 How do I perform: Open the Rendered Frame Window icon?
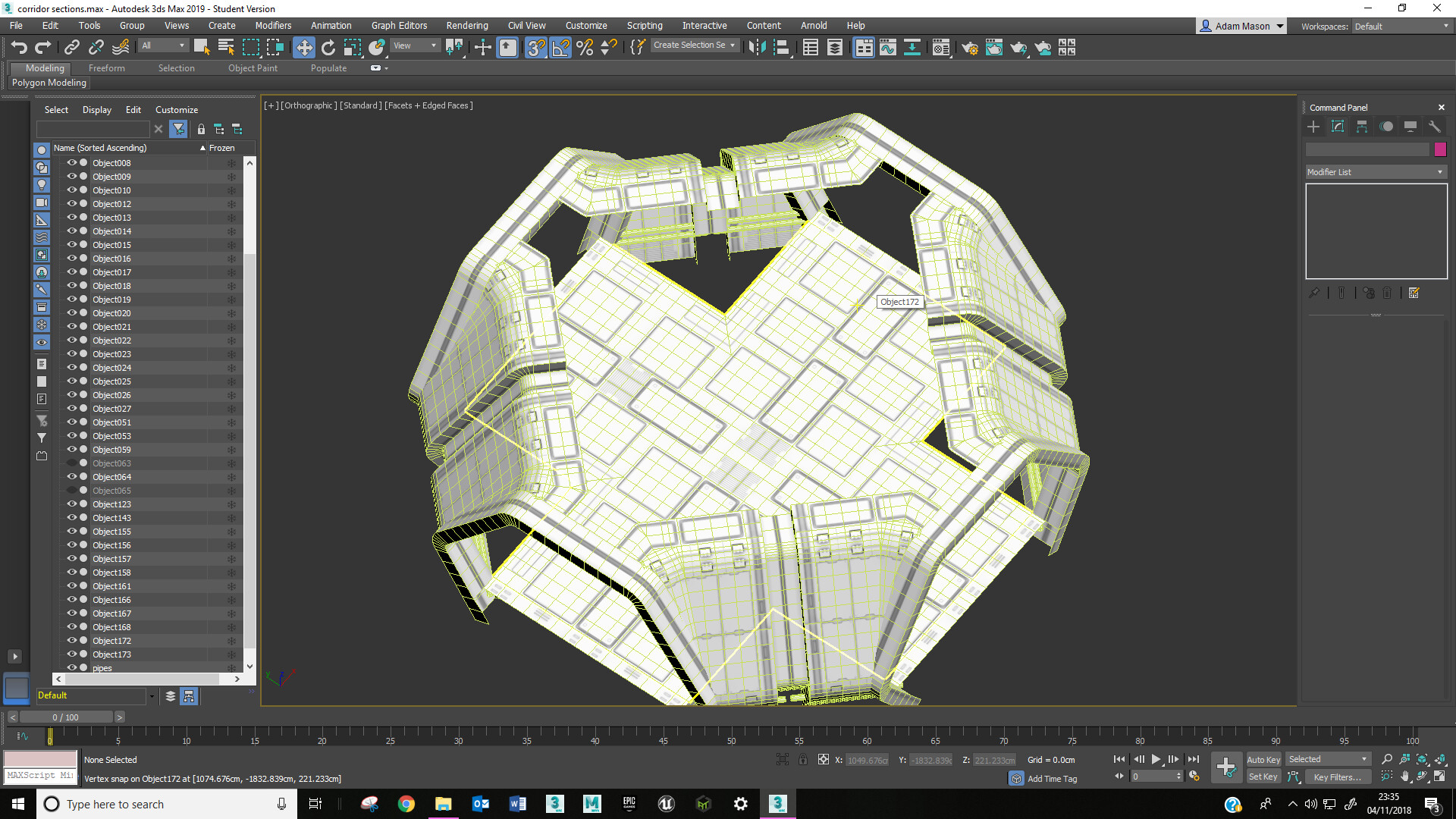click(x=994, y=48)
